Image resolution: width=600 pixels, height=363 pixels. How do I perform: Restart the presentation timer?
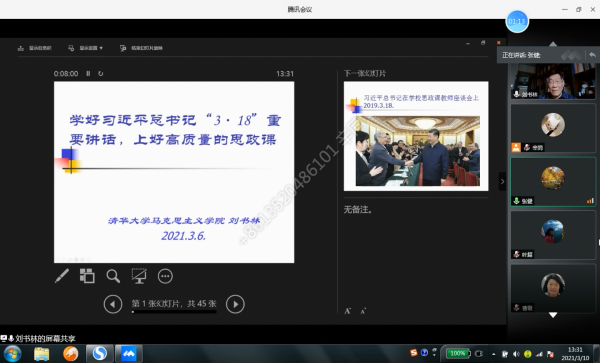tap(101, 73)
